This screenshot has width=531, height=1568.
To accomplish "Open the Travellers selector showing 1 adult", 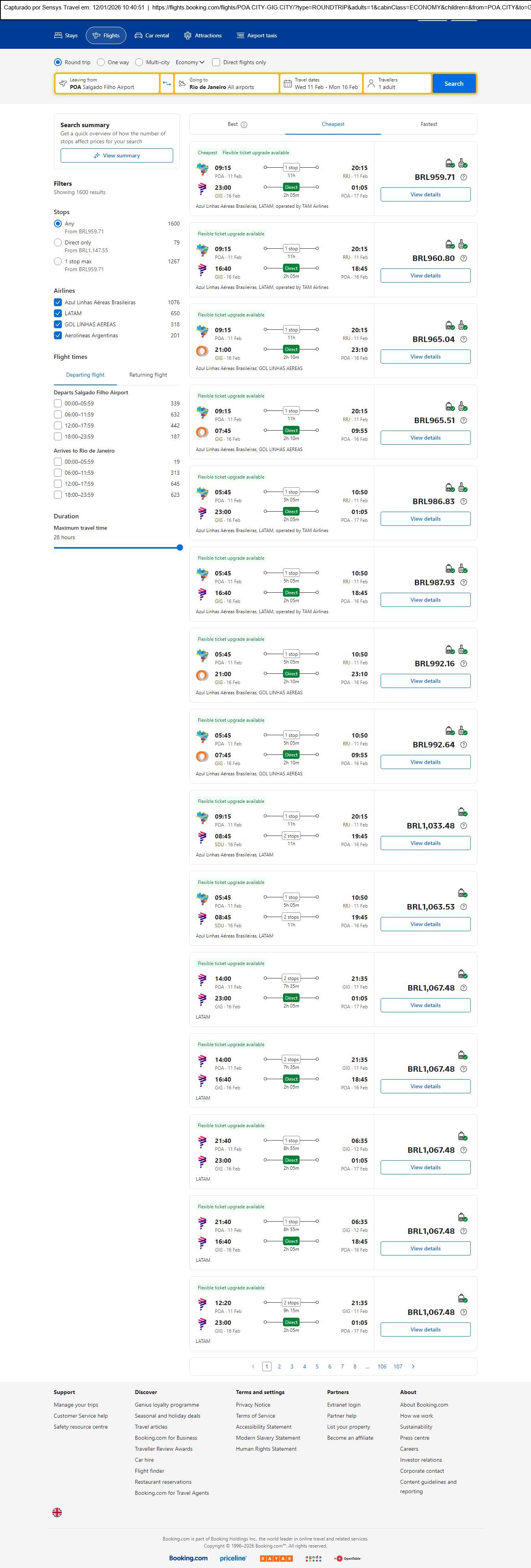I will point(397,83).
